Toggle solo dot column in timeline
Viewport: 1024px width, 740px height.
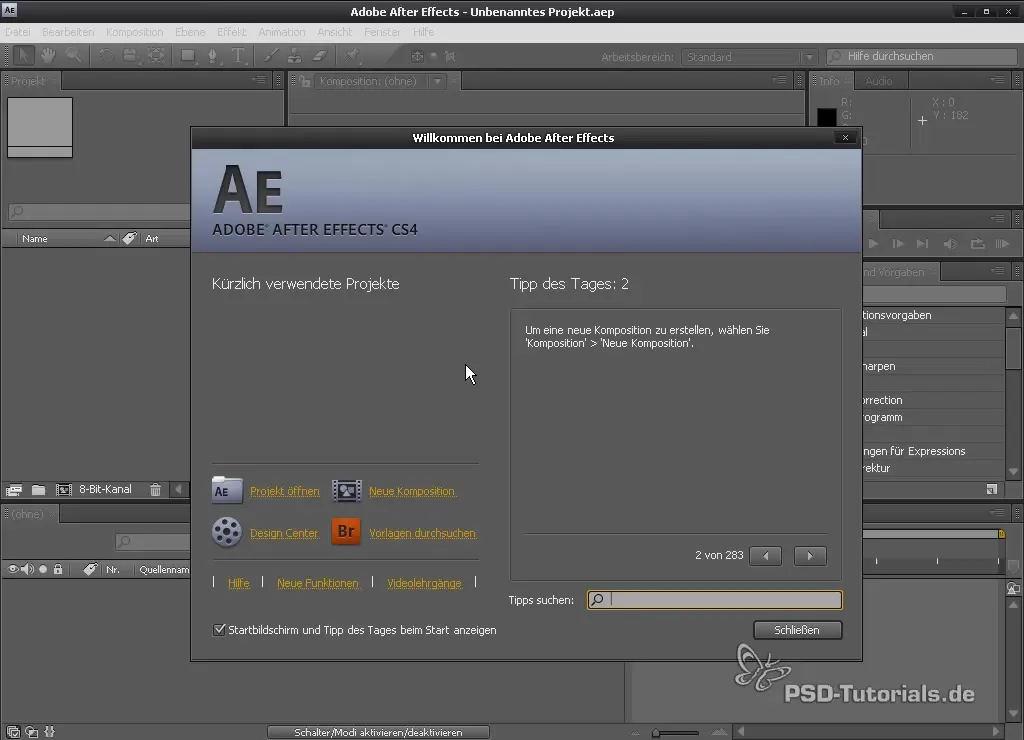click(43, 569)
